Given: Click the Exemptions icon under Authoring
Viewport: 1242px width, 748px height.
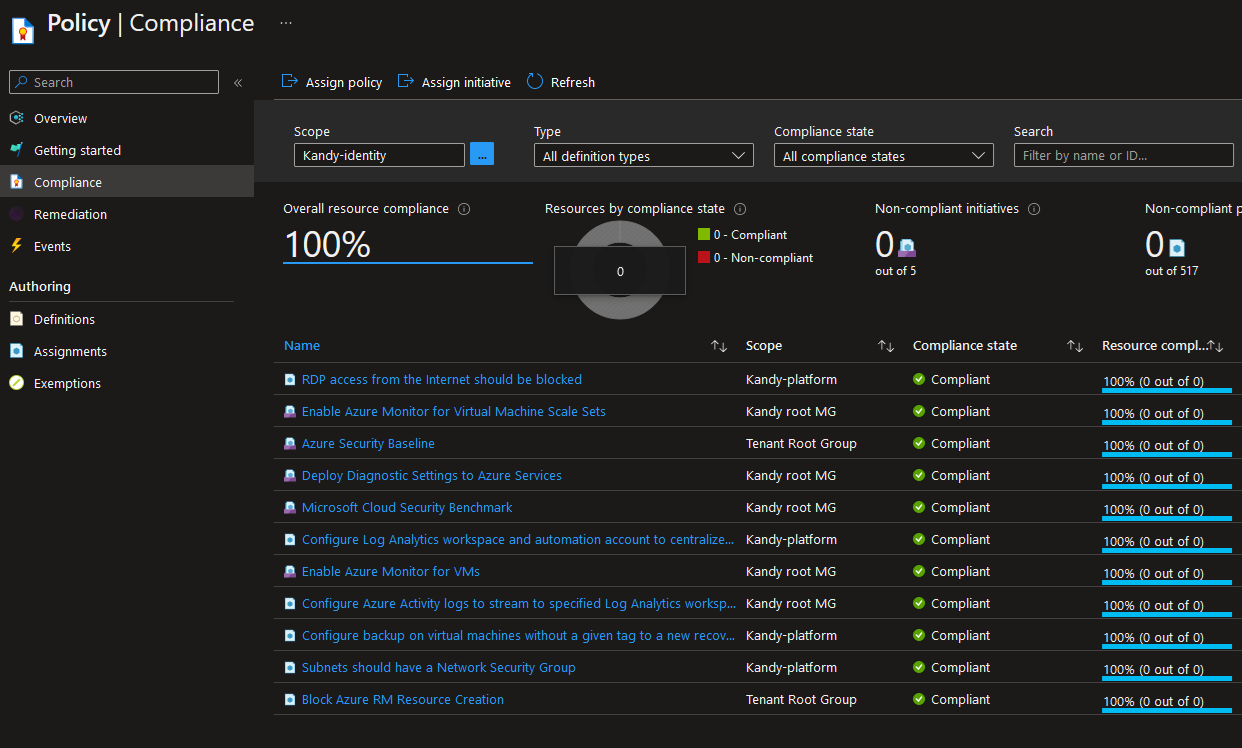Looking at the screenshot, I should (x=16, y=383).
